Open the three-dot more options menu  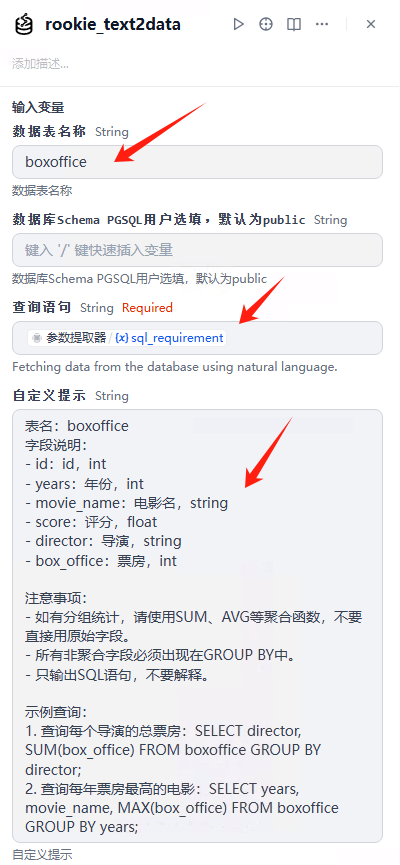(322, 24)
